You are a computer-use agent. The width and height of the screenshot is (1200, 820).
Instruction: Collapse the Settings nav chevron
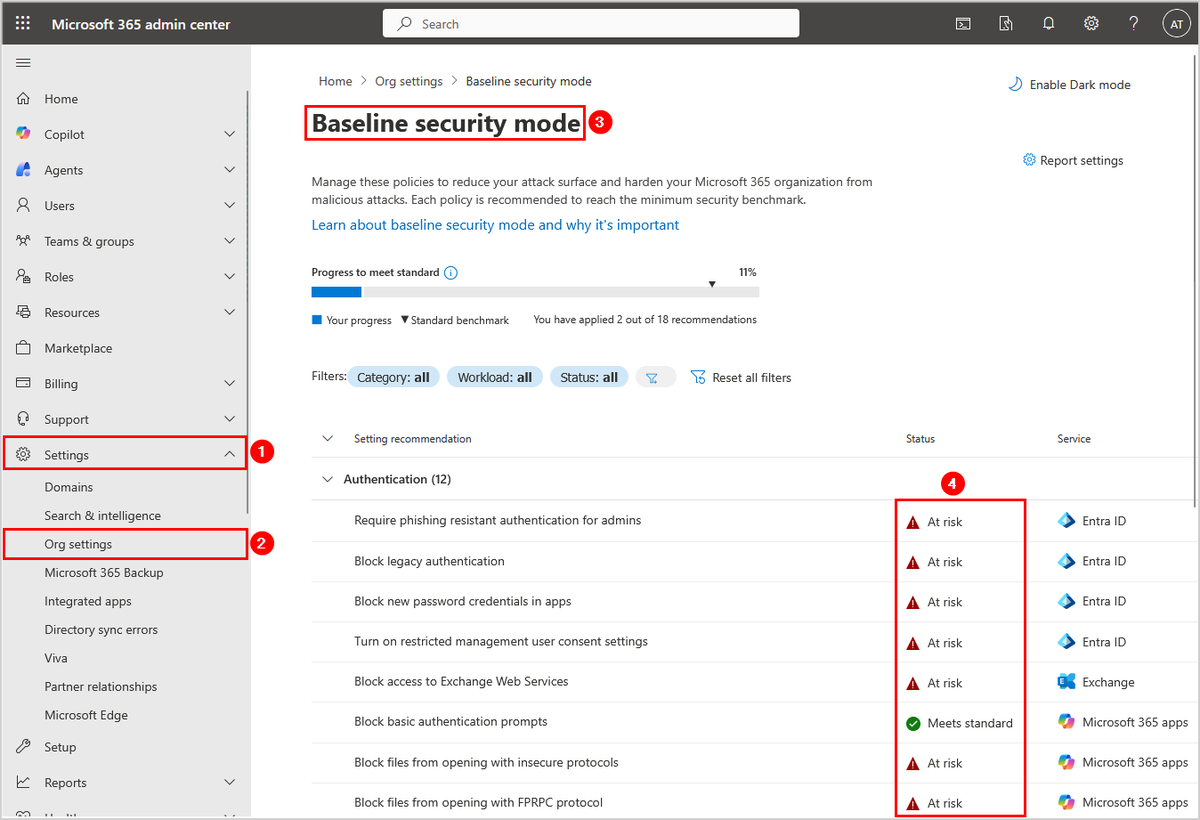point(230,455)
